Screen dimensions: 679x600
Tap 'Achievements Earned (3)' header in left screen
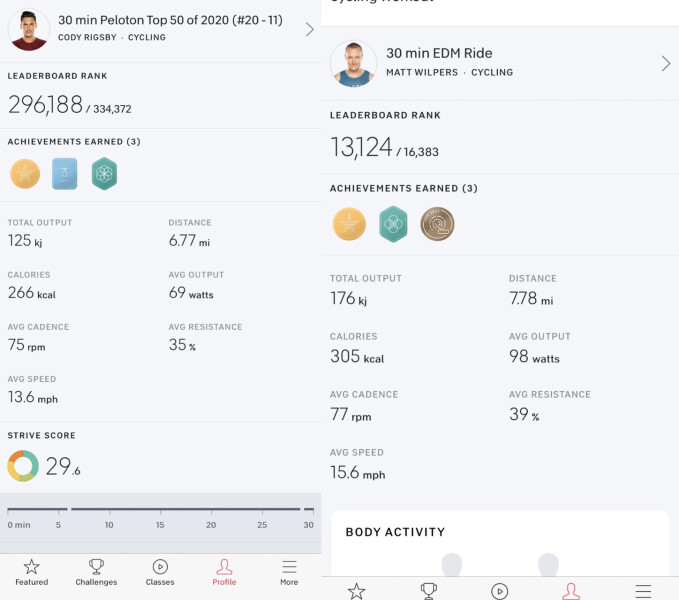pos(74,142)
